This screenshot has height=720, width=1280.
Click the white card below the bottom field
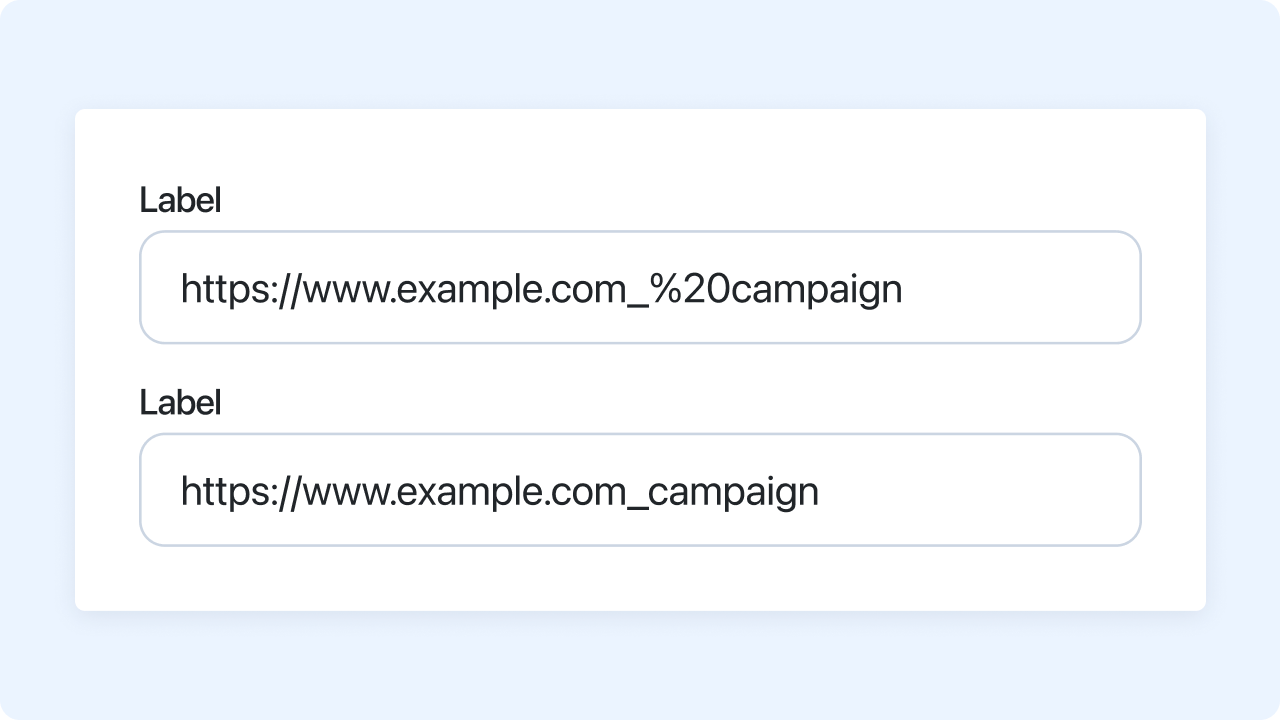coord(640,578)
